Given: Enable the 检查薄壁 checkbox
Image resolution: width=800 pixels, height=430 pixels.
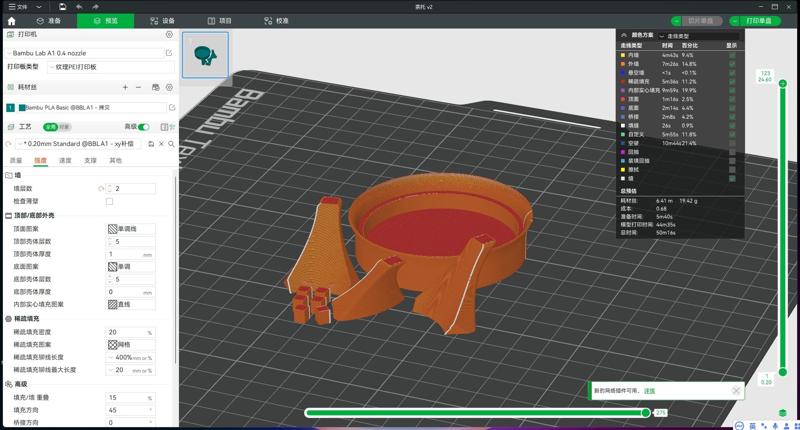Looking at the screenshot, I should 109,201.
